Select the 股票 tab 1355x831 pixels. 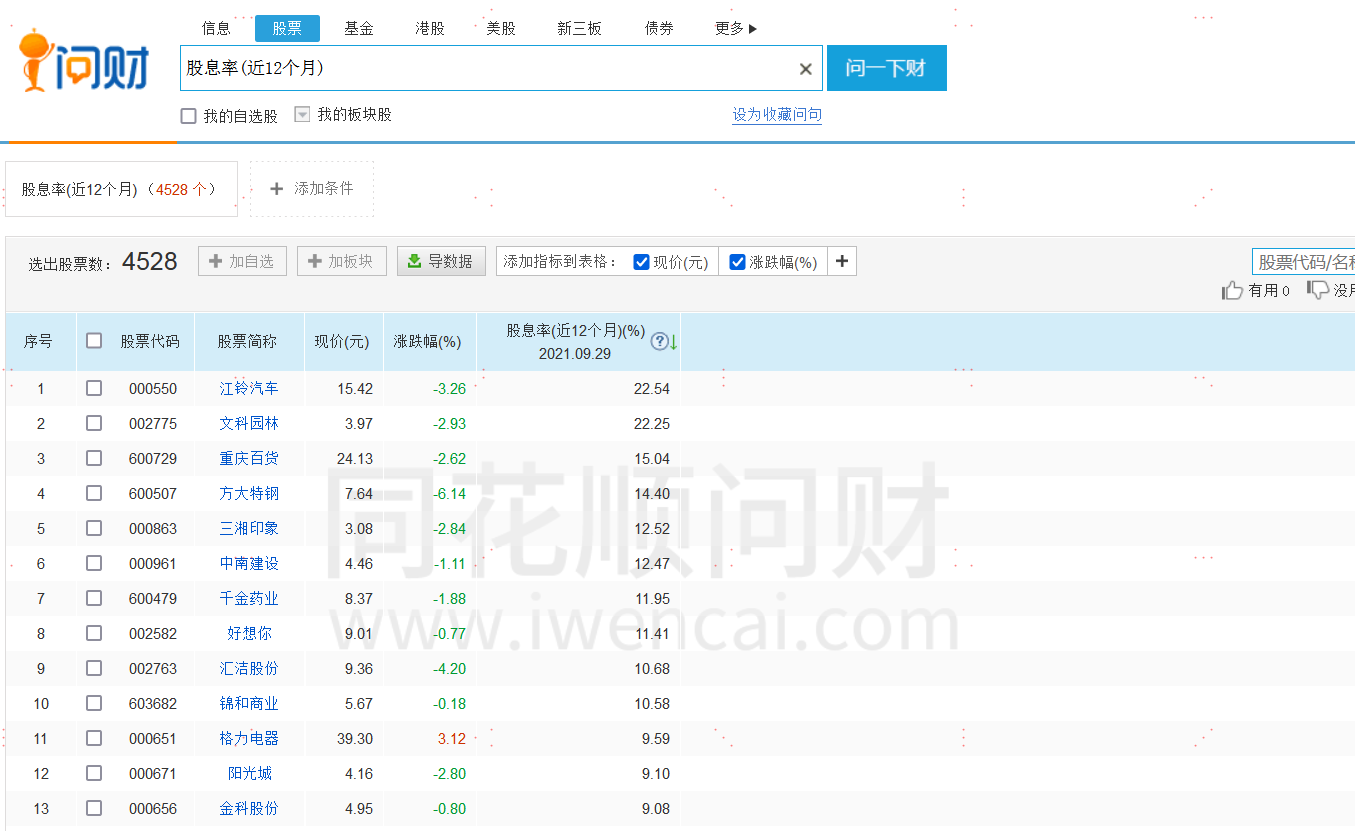(287, 28)
